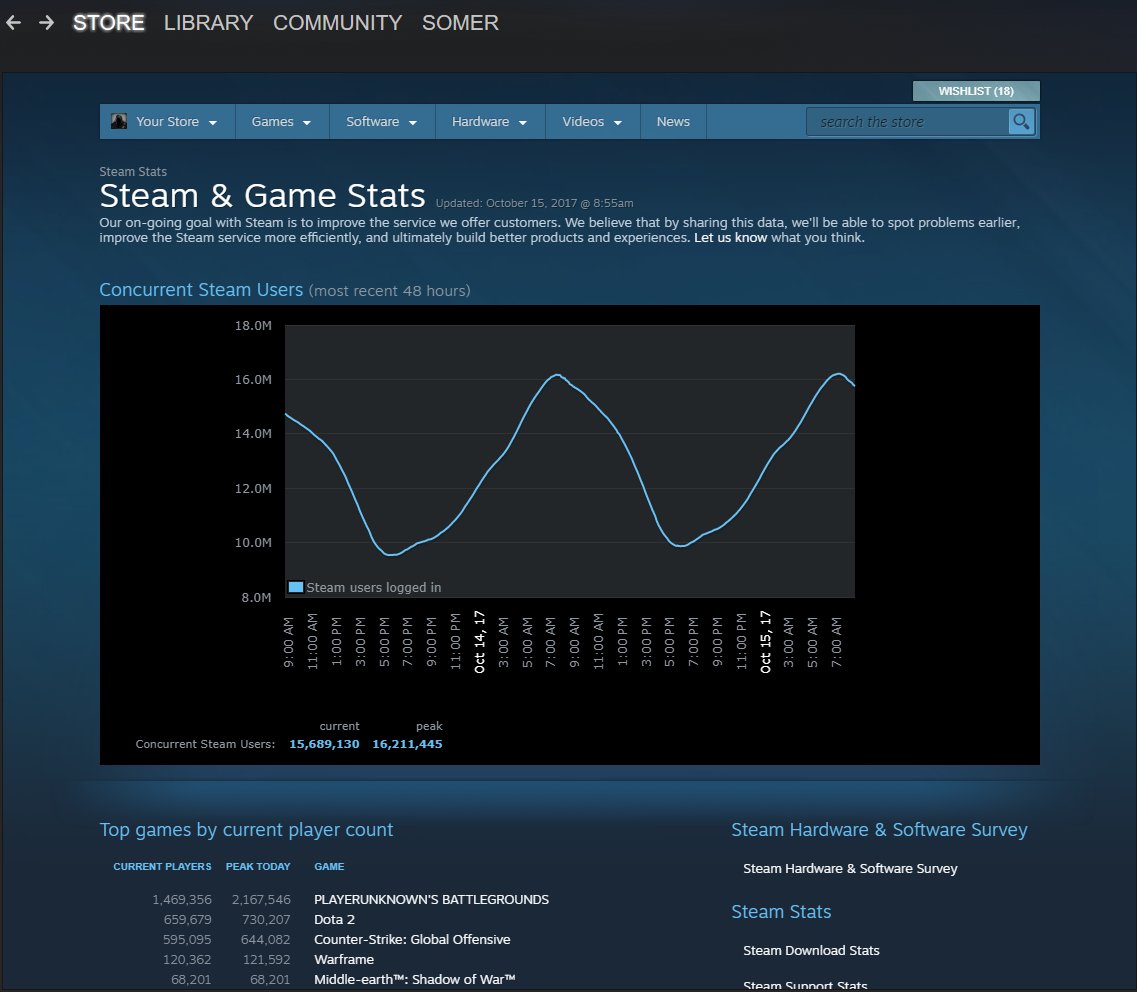Click the 120,362 current players value
This screenshot has width=1137, height=992.
(x=187, y=959)
